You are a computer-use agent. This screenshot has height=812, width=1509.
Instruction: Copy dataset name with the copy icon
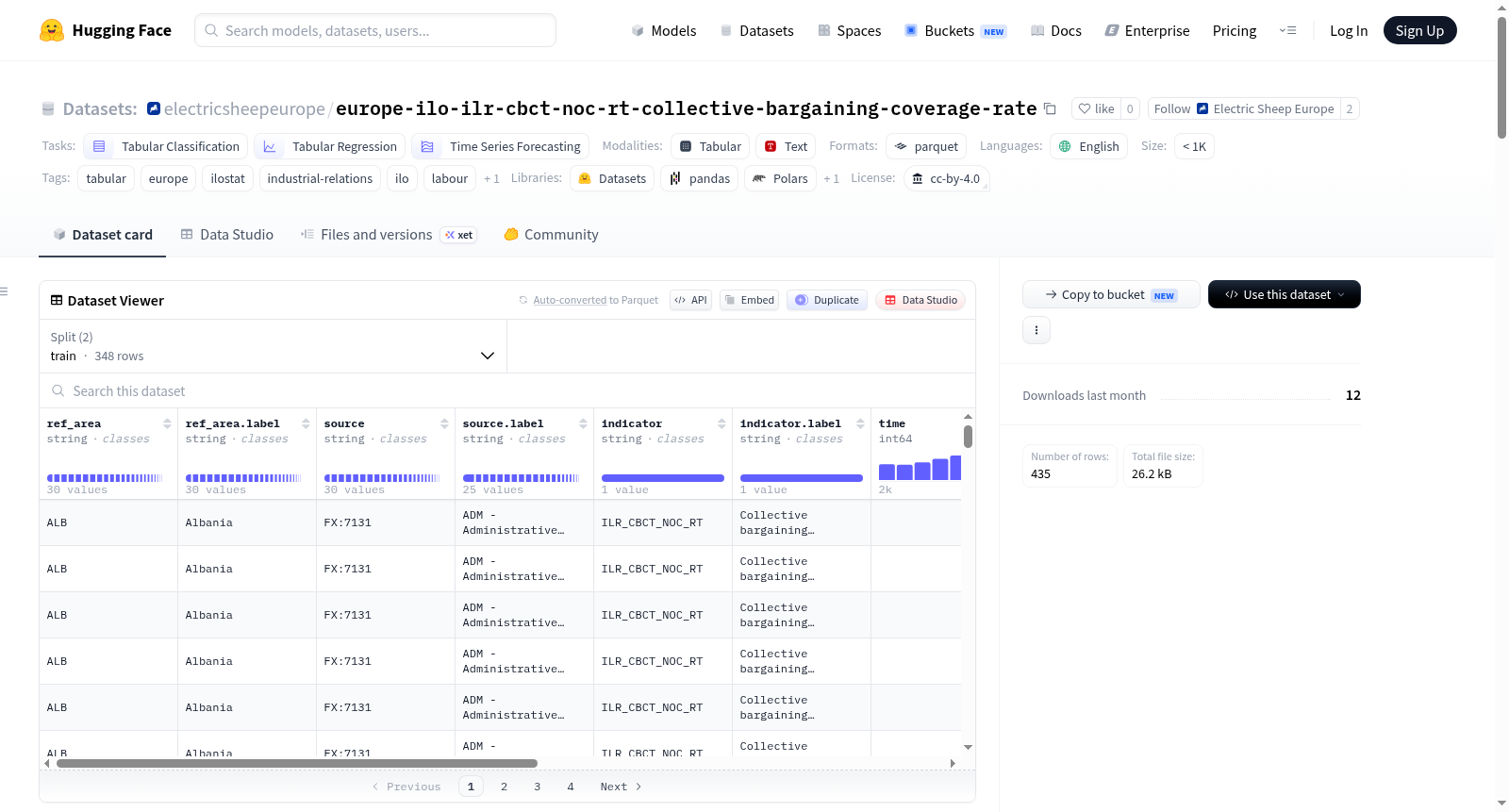coord(1050,109)
